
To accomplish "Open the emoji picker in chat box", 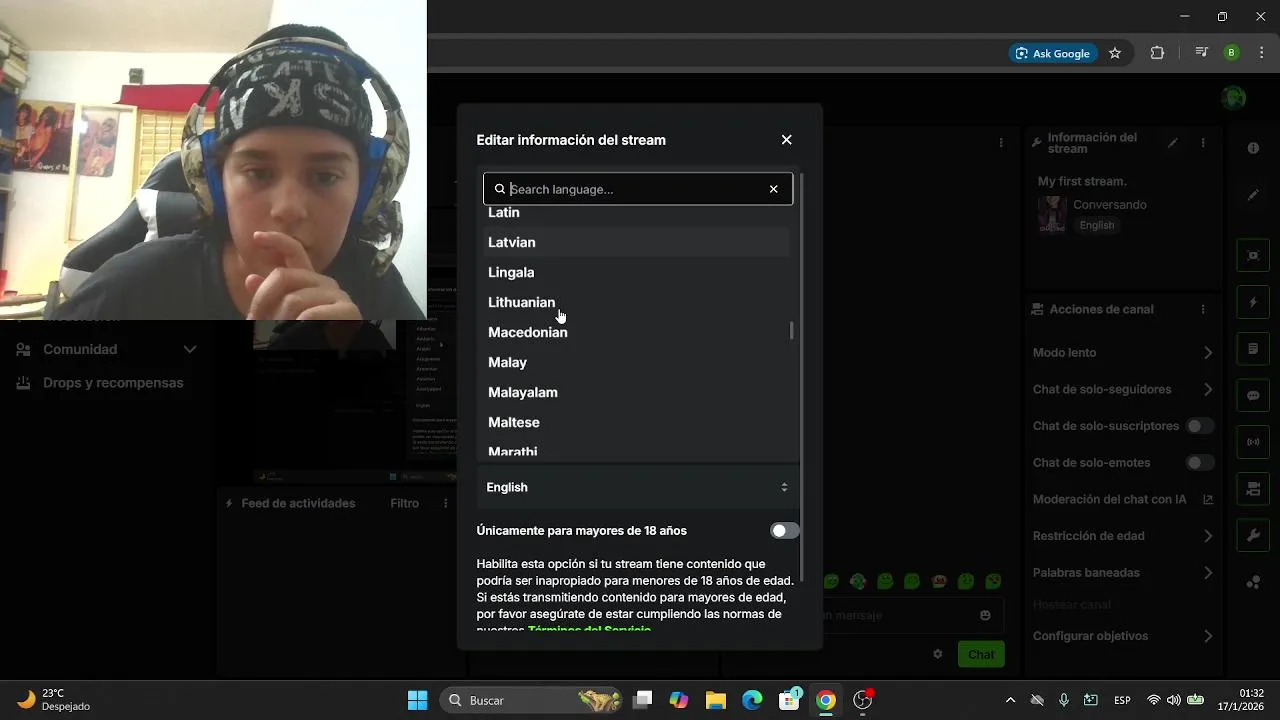I will point(985,615).
